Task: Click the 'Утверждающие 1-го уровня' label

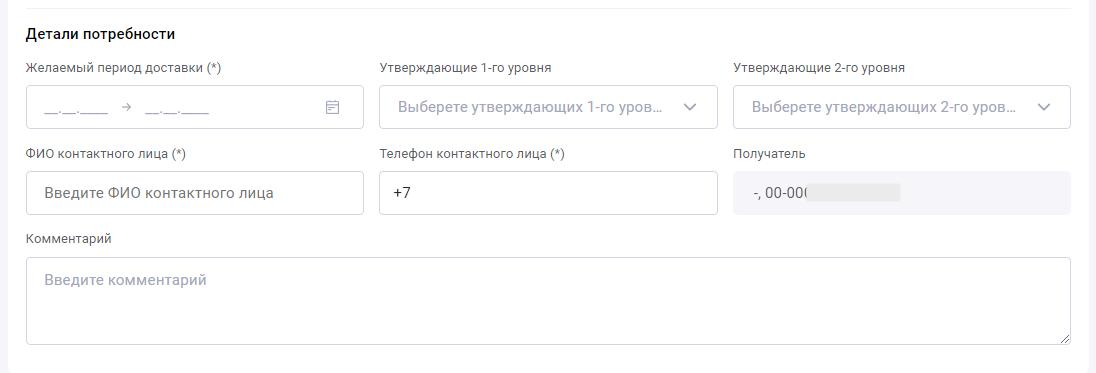Action: pos(466,68)
